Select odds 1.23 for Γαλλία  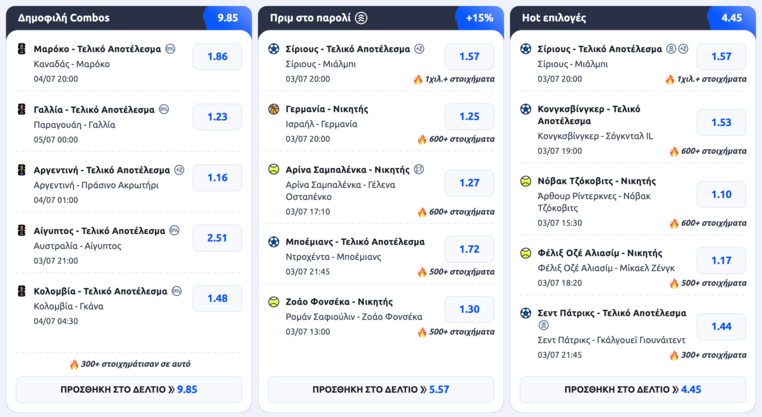pos(217,117)
